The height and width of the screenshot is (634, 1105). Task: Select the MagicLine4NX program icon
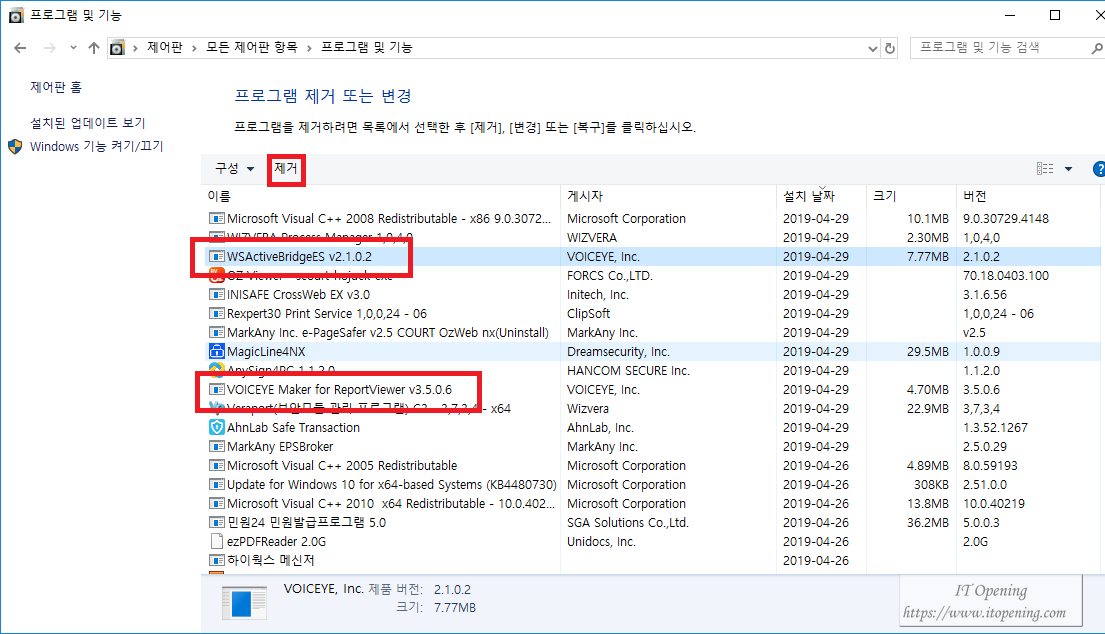(x=216, y=351)
